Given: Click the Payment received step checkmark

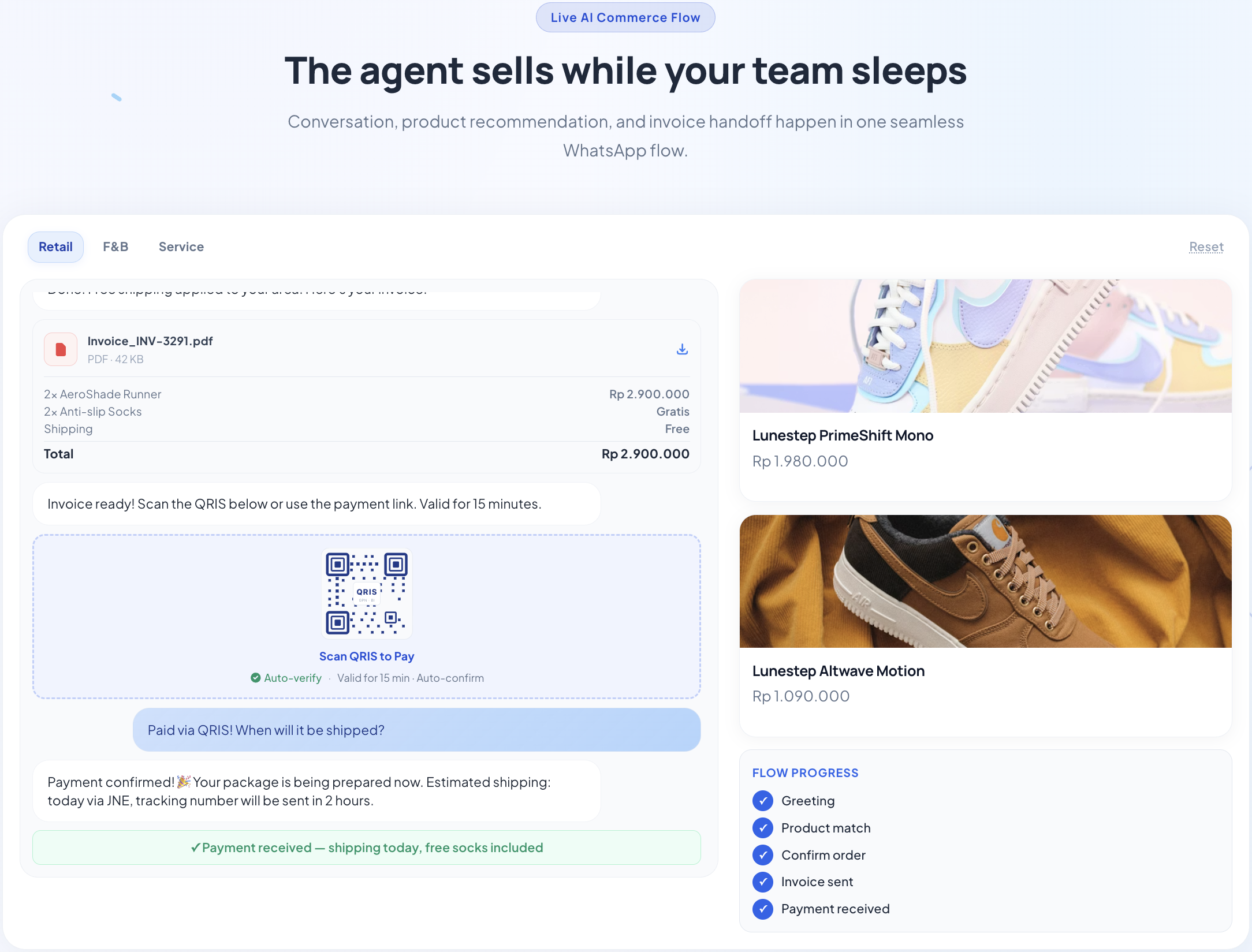Looking at the screenshot, I should (x=763, y=909).
